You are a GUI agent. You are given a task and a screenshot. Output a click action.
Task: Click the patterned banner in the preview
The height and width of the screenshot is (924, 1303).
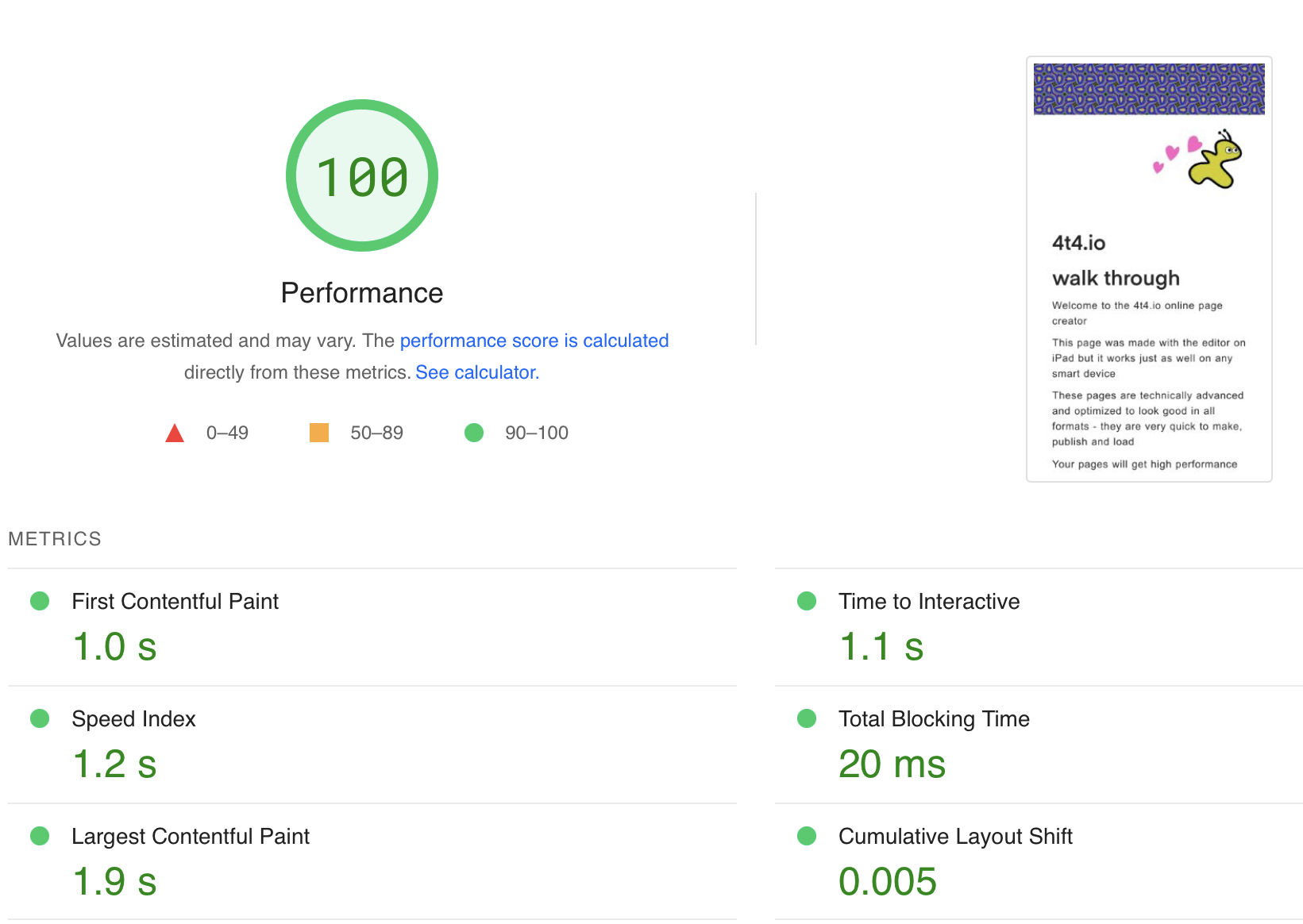pyautogui.click(x=1149, y=89)
